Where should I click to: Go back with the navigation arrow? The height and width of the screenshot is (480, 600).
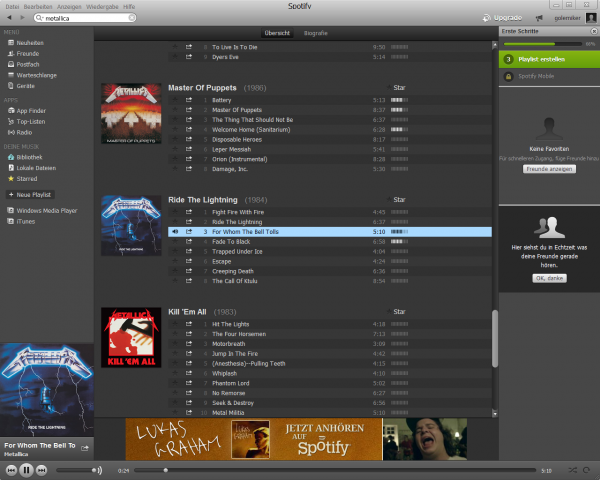click(9, 18)
